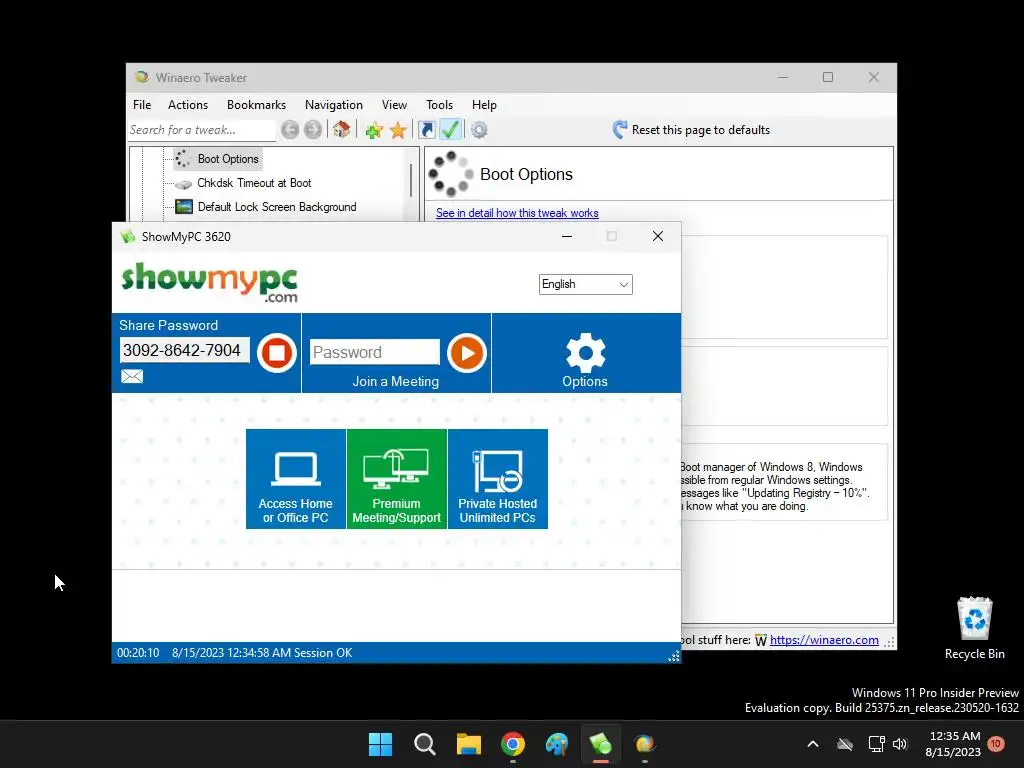Open the https://winaero.com link

(824, 640)
